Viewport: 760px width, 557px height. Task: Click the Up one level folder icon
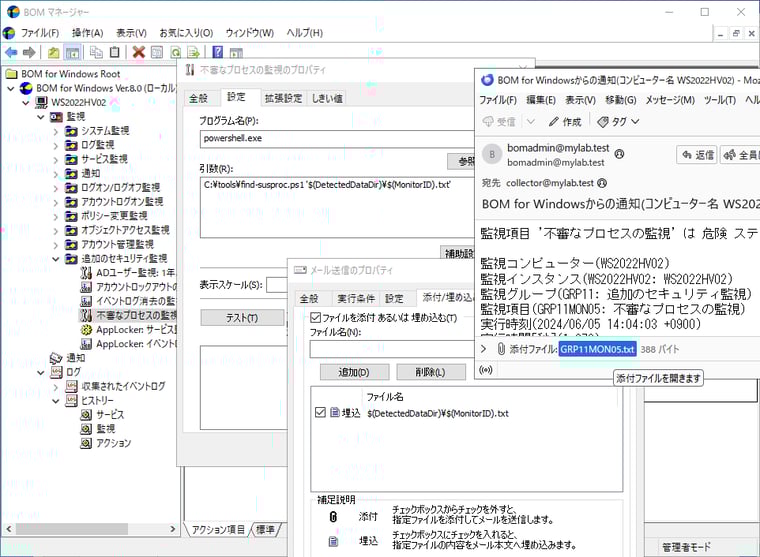pos(53,52)
